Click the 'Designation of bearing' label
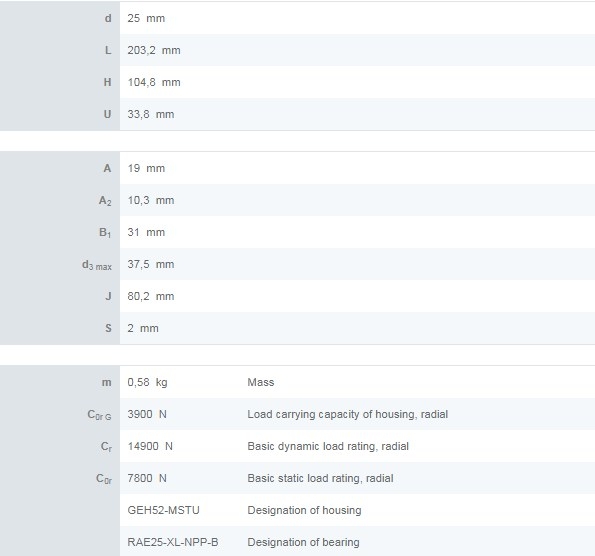Screen dimensions: 595x556 [303, 542]
